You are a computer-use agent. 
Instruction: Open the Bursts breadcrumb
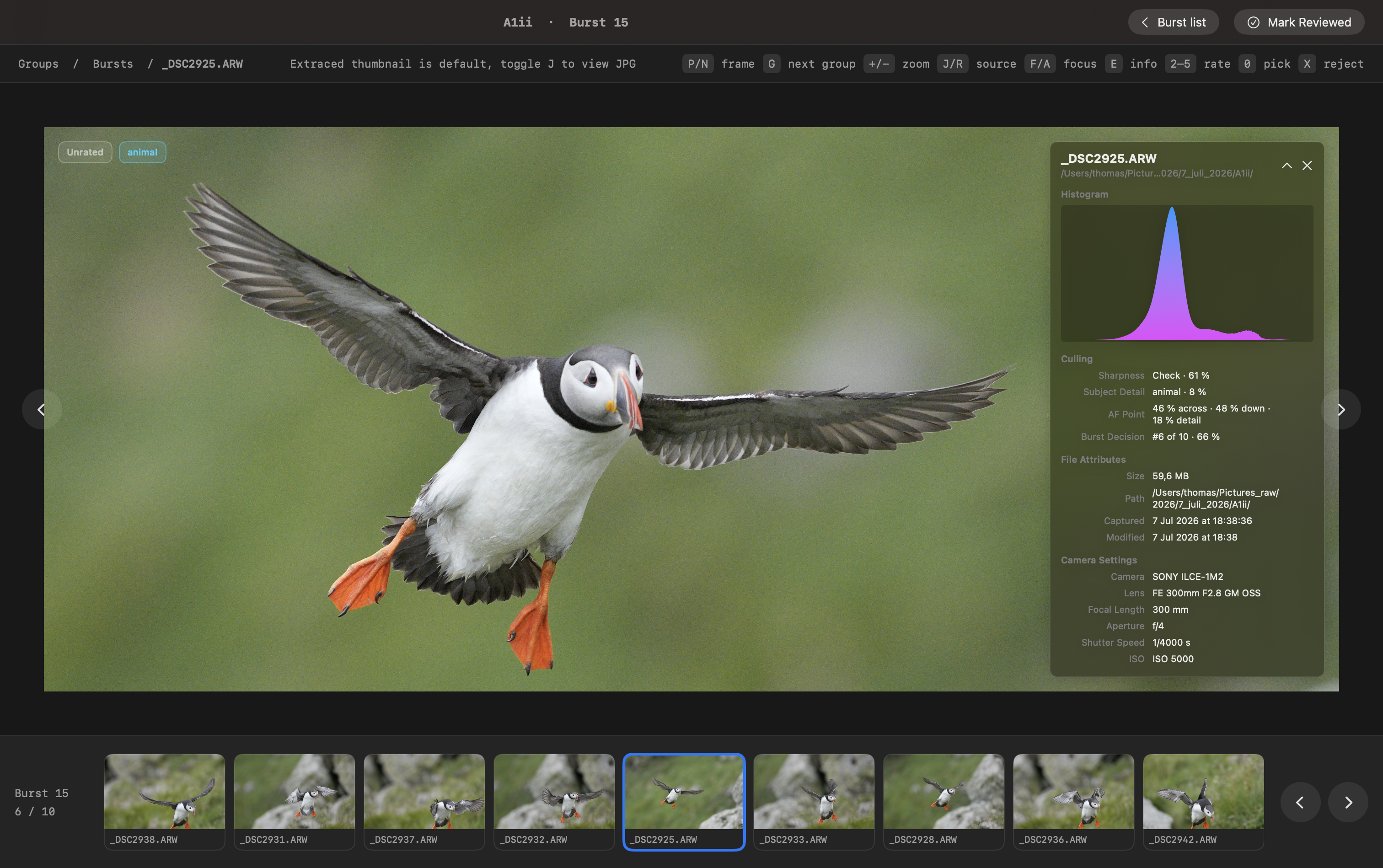click(113, 64)
